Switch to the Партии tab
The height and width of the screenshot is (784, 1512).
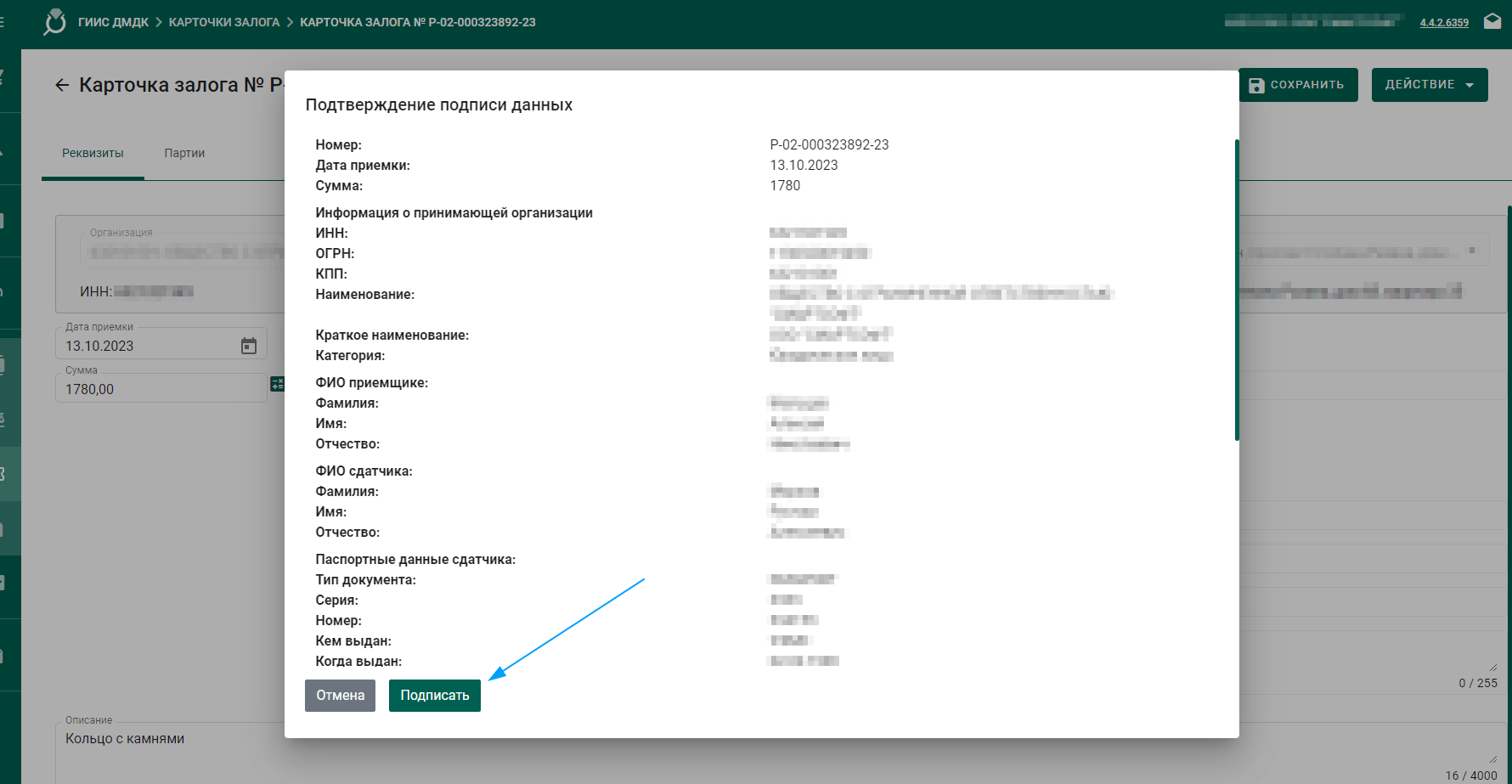(x=184, y=153)
